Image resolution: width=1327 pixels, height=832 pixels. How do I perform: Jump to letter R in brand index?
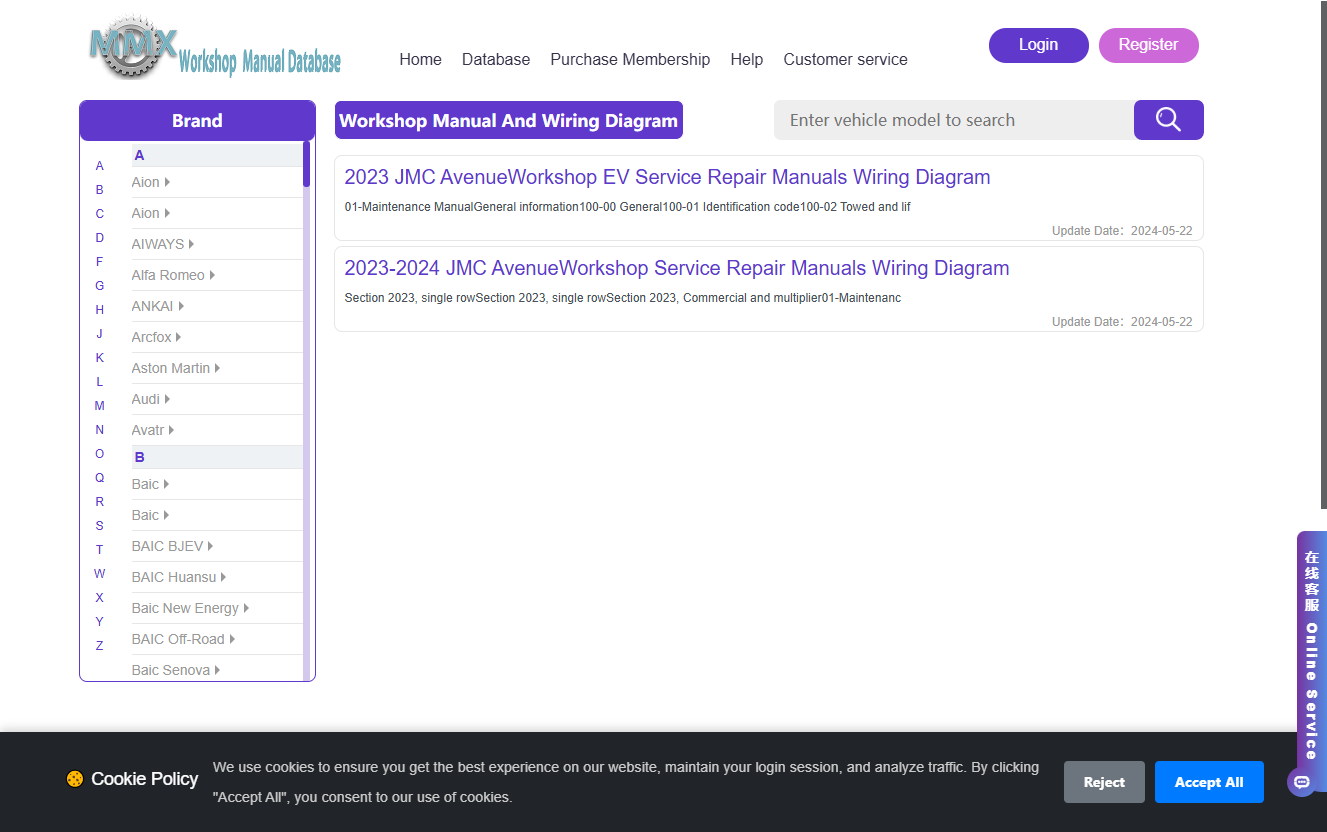pyautogui.click(x=99, y=502)
